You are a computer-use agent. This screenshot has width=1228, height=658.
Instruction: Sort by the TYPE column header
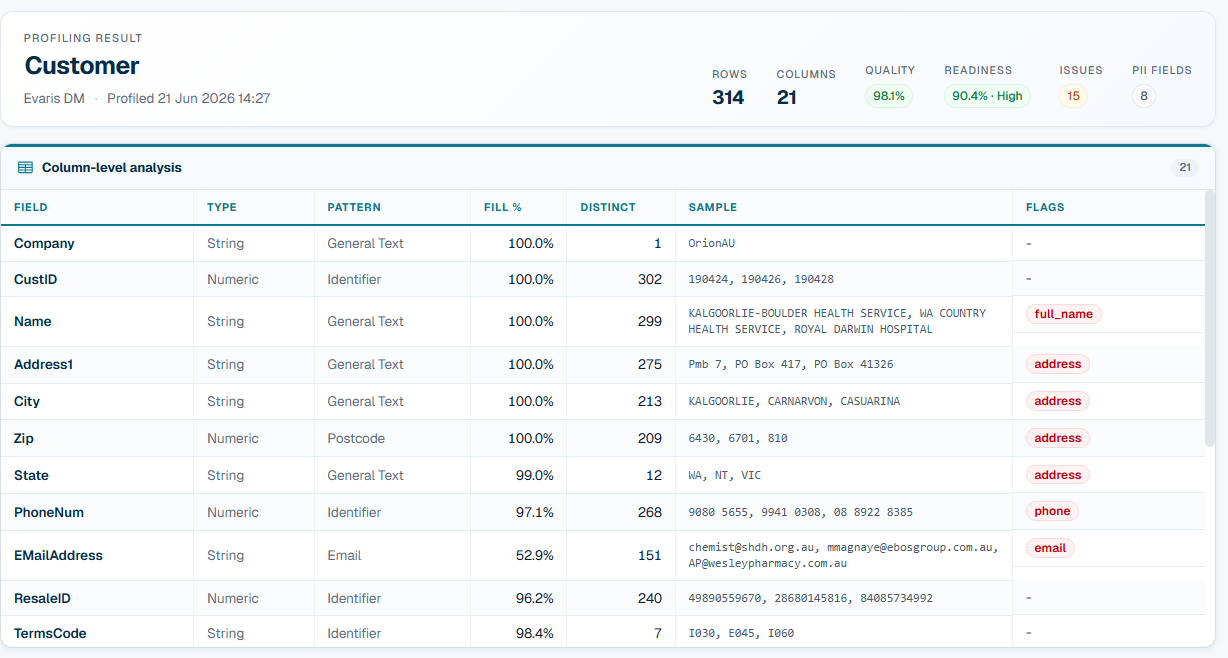[x=222, y=208]
